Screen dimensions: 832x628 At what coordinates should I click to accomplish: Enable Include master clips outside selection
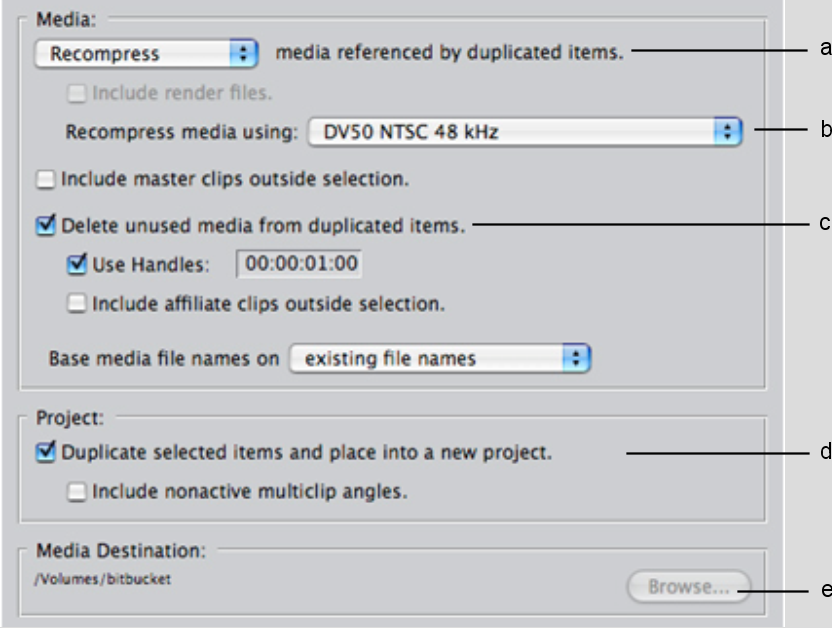46,181
